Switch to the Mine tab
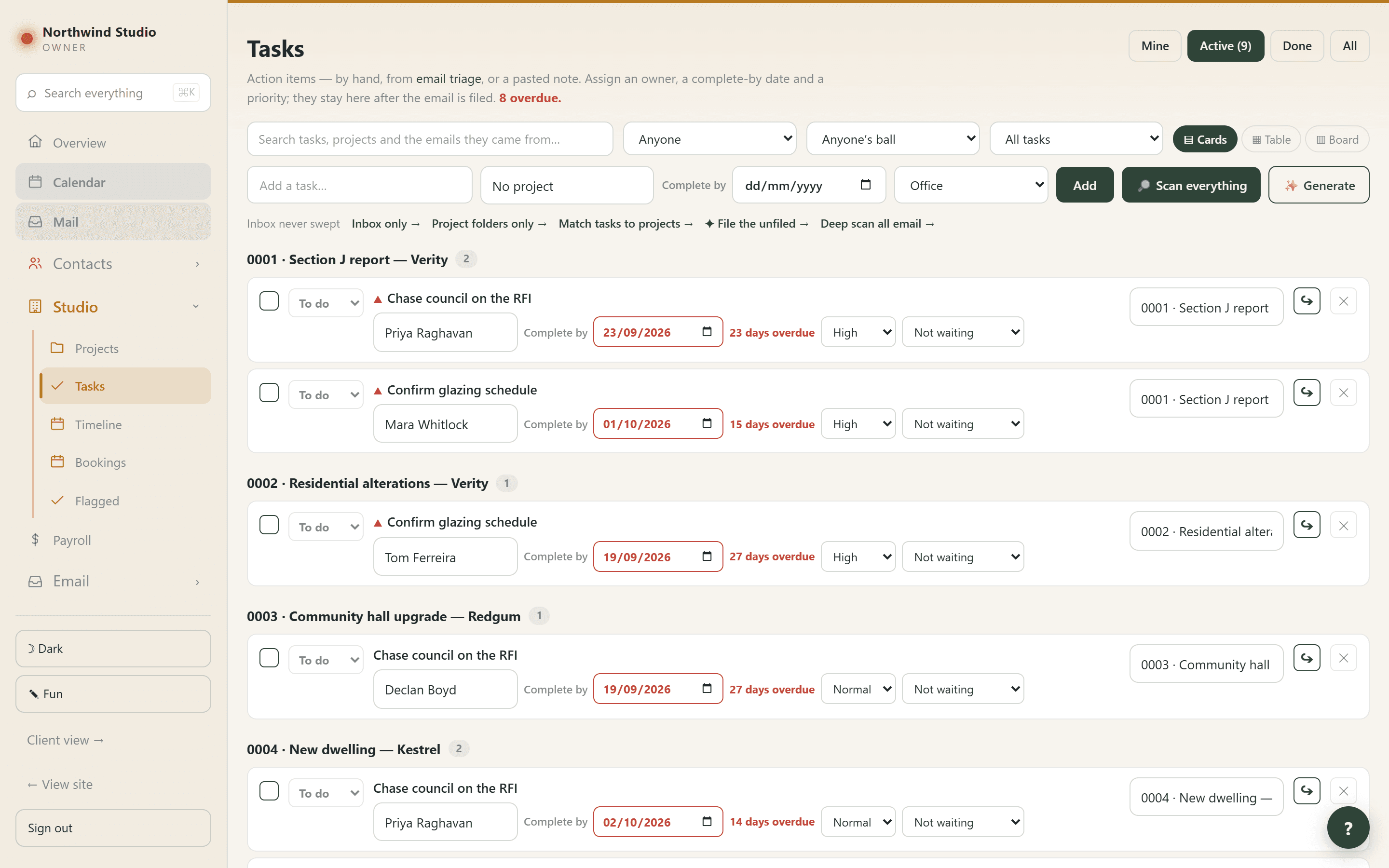Screen dimensions: 1389x868 click(x=1155, y=46)
